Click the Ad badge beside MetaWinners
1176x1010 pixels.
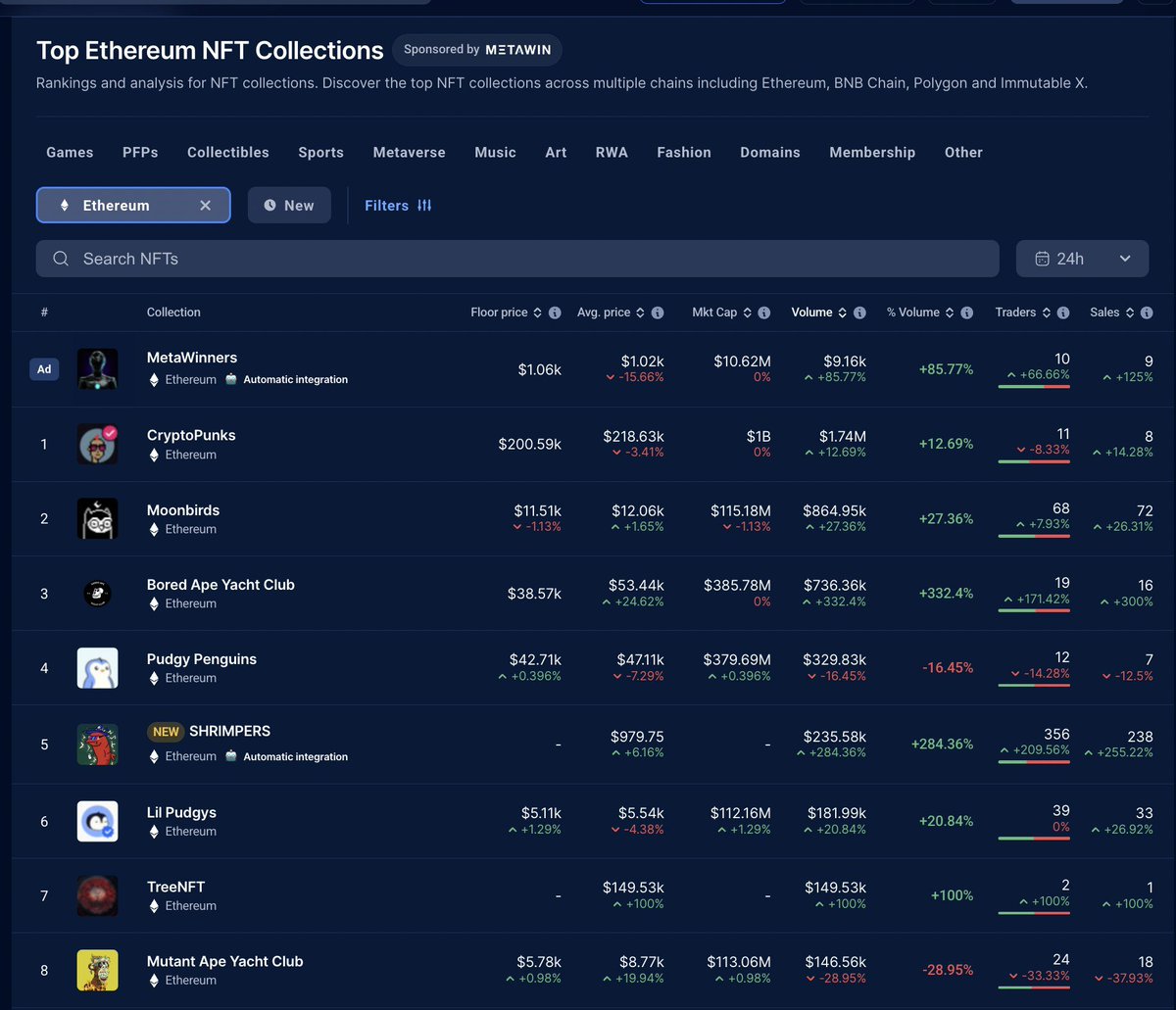pos(44,369)
